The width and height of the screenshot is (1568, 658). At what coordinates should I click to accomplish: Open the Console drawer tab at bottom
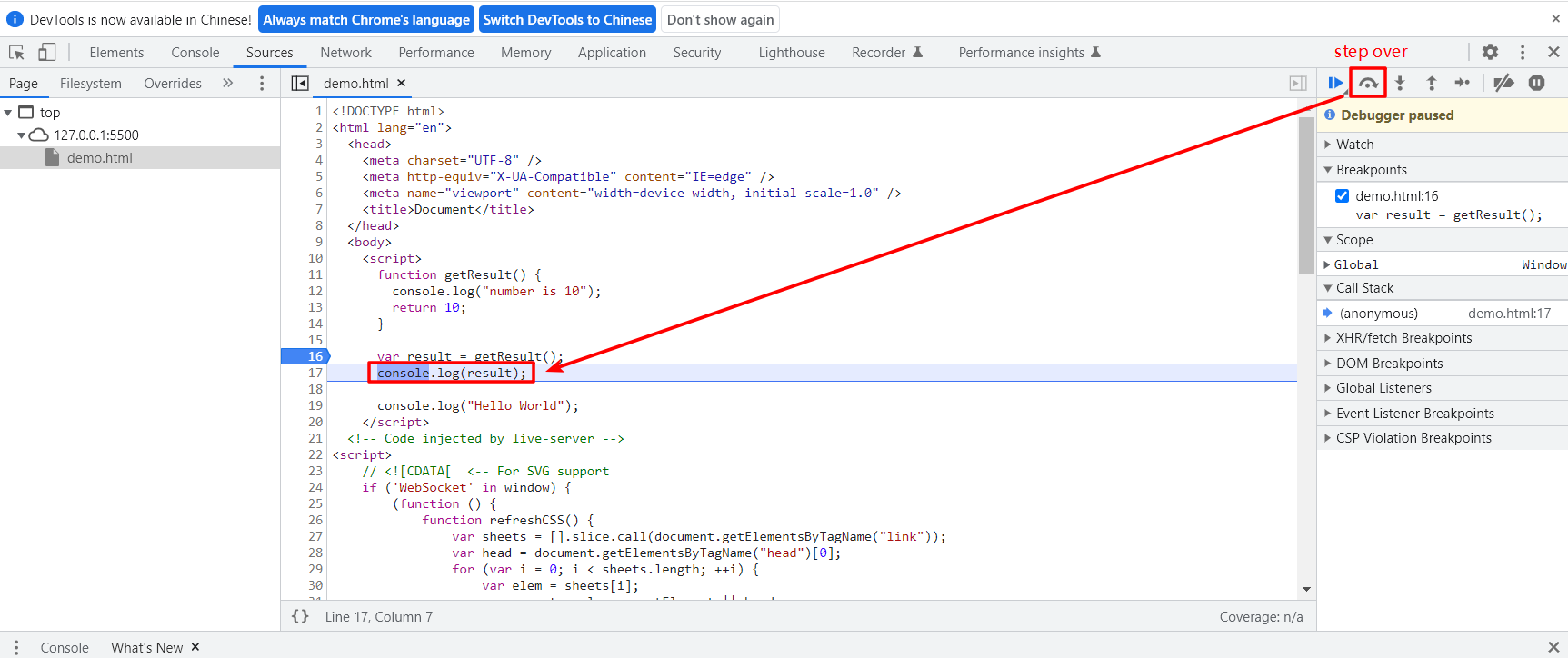click(65, 647)
